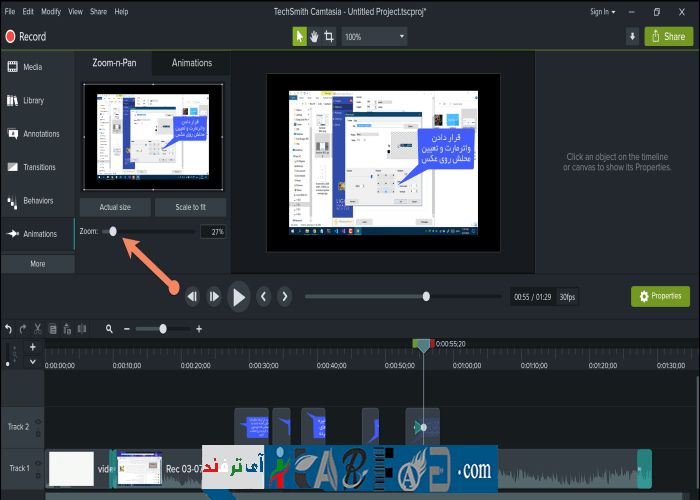
Task: Click the Scale to fit button
Action: (x=190, y=207)
